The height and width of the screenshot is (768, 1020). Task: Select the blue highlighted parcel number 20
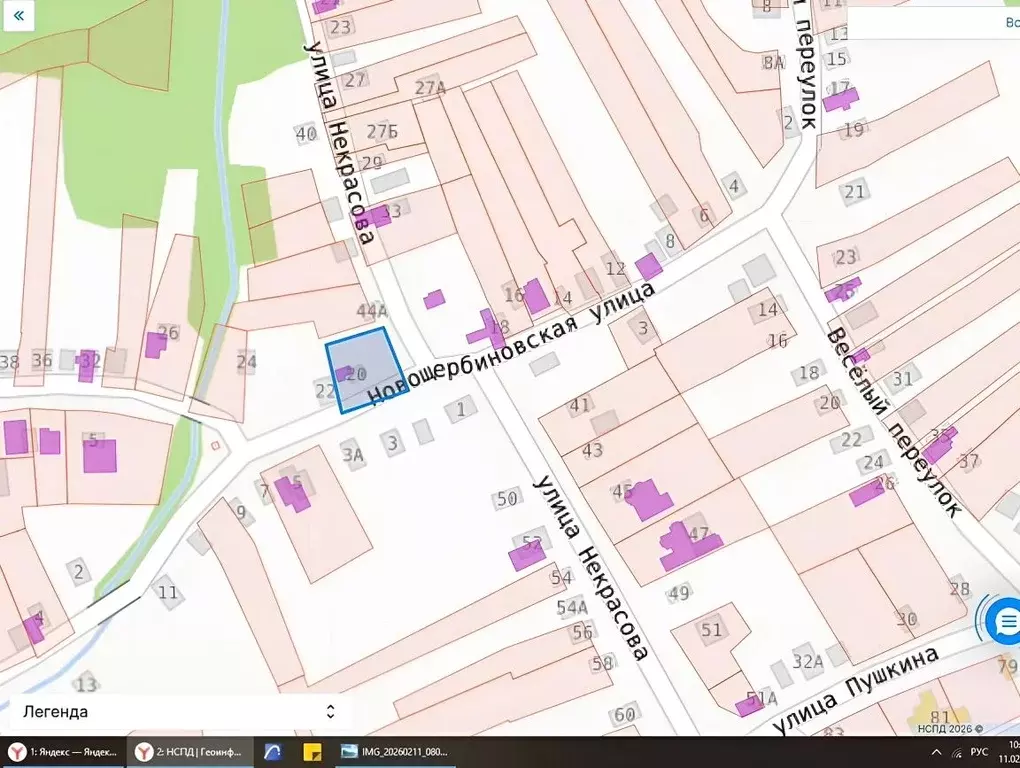(365, 368)
